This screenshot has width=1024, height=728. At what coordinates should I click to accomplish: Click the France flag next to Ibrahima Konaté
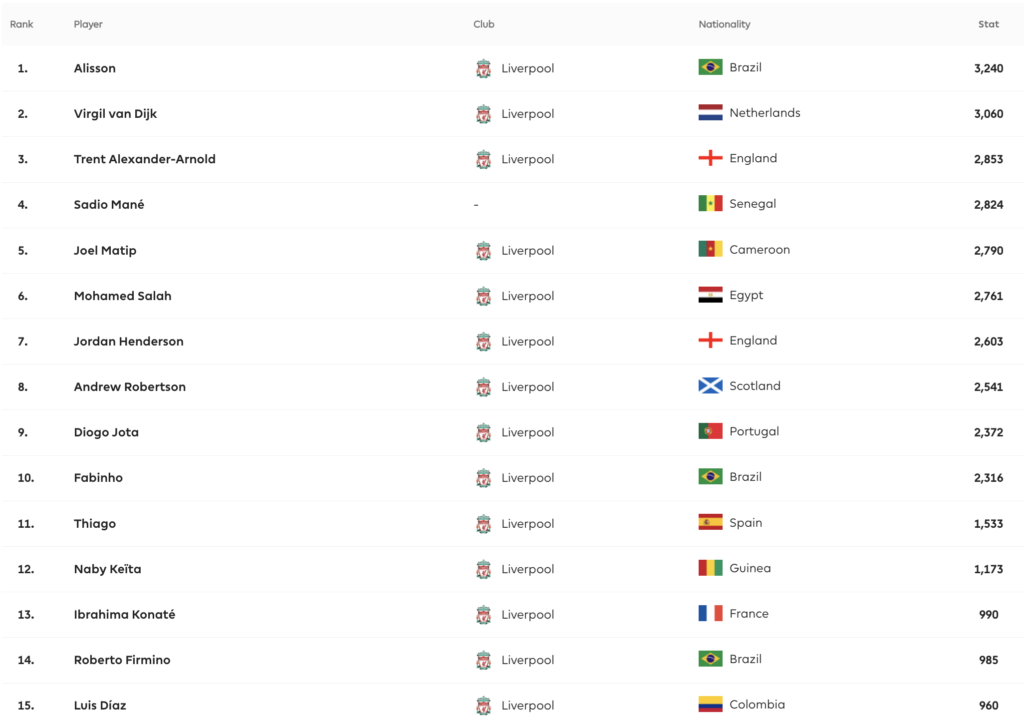(710, 614)
